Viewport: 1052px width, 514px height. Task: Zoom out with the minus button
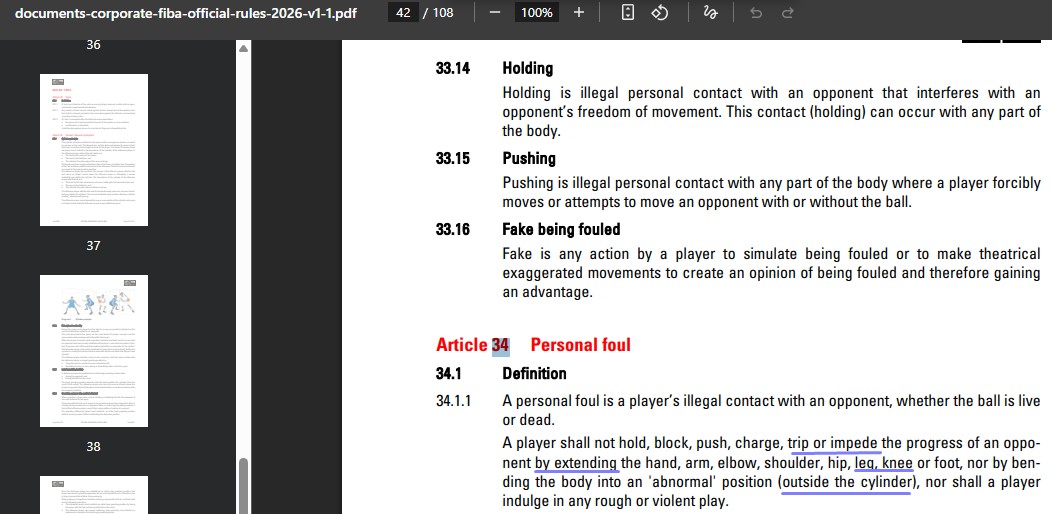click(x=495, y=13)
